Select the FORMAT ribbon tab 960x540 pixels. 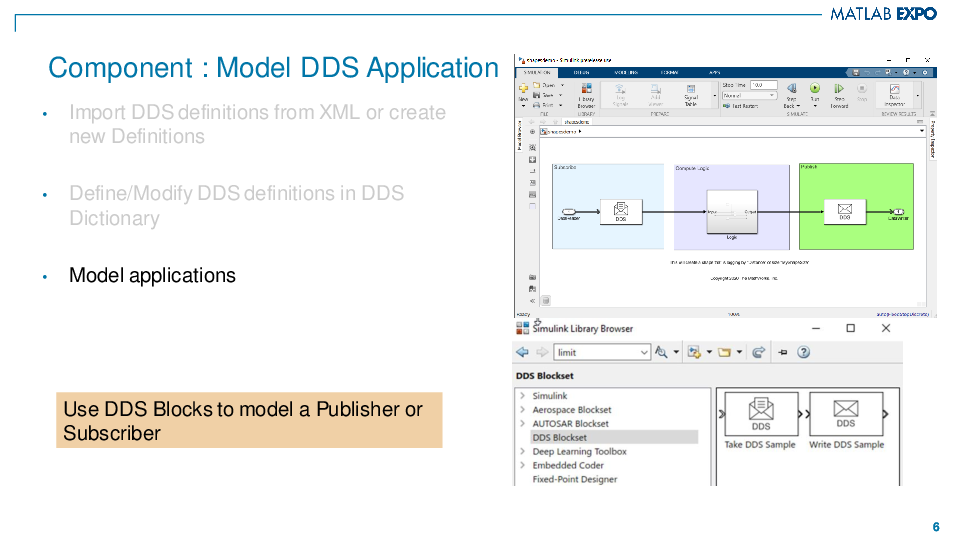point(669,72)
